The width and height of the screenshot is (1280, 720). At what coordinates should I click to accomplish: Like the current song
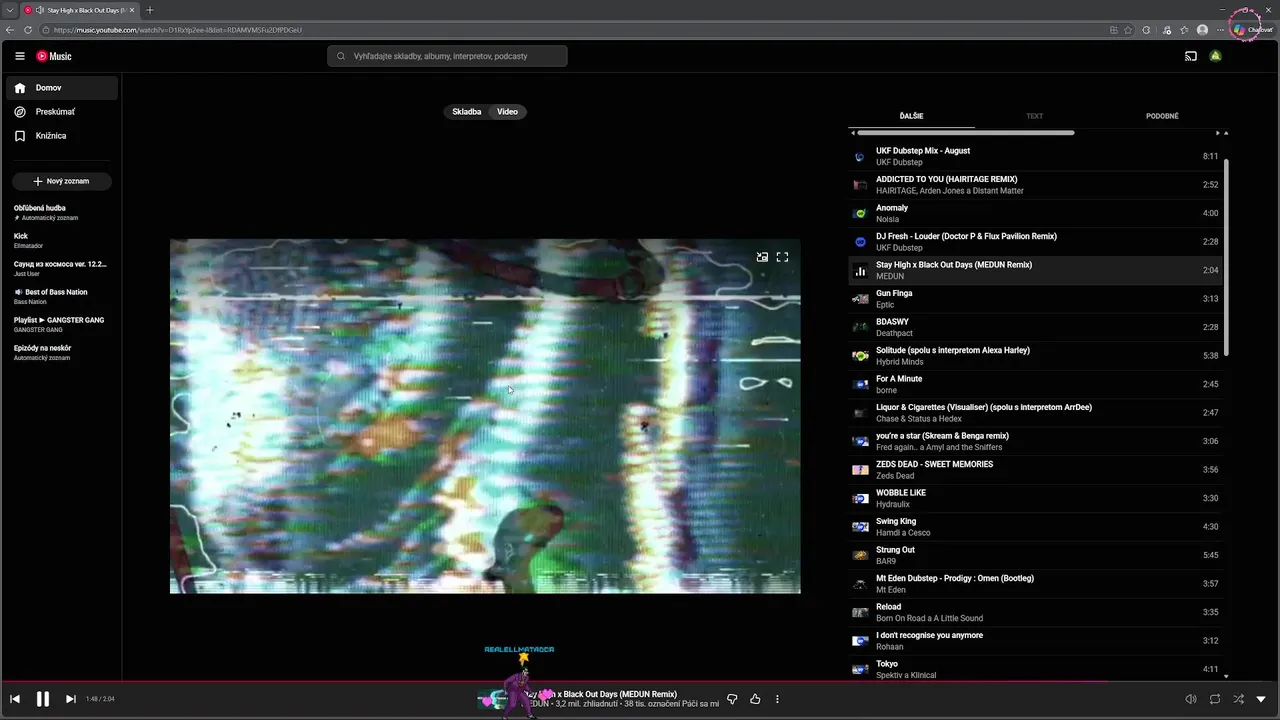pyautogui.click(x=755, y=699)
